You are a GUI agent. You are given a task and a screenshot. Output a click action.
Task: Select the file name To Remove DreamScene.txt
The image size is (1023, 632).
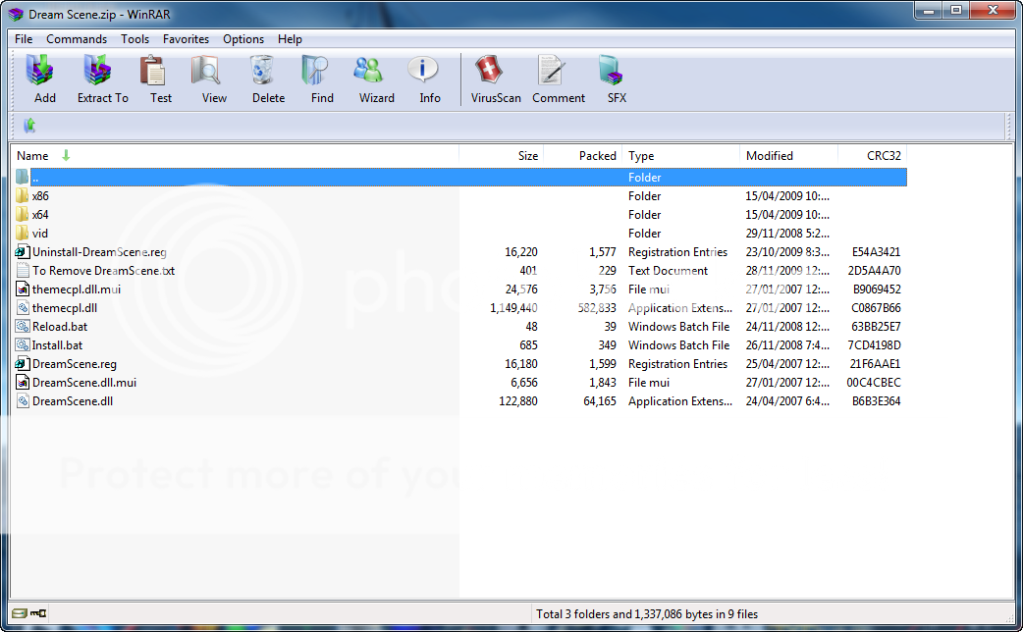103,271
